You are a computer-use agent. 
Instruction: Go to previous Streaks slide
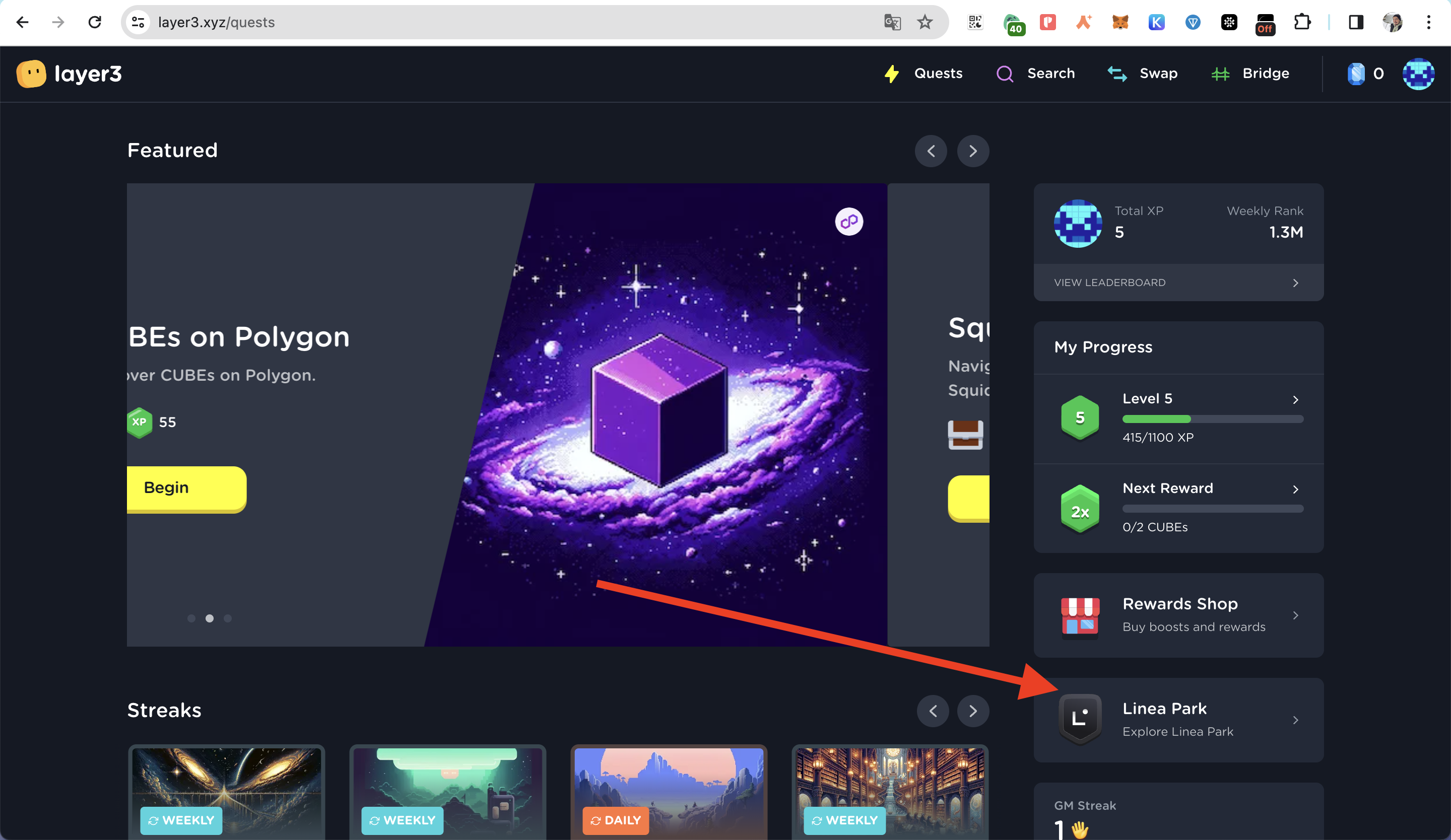tap(932, 711)
